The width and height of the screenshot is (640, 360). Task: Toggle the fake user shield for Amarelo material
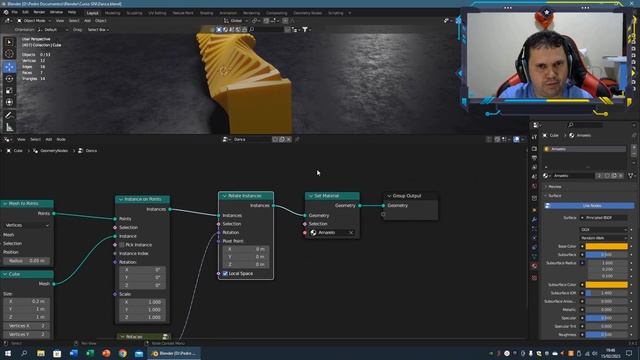607,176
